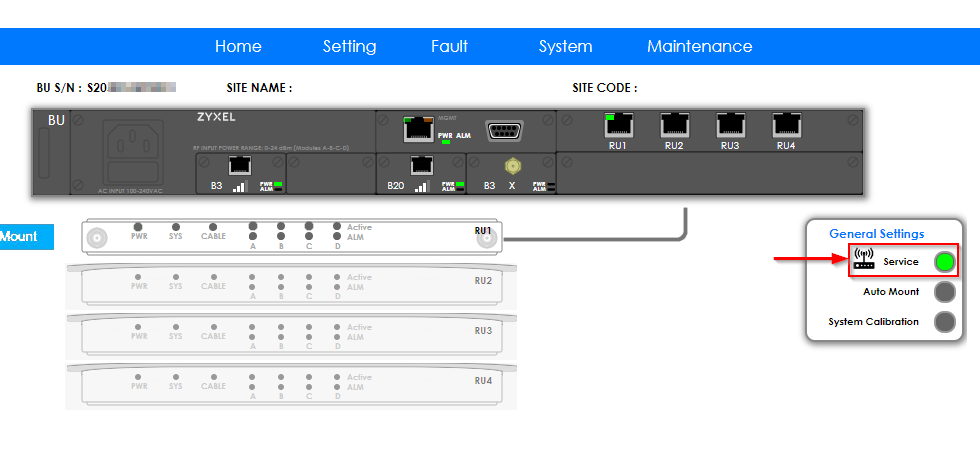Viewport: 980px width, 450px height.
Task: Click the SITE CODE label
Action: click(x=605, y=88)
